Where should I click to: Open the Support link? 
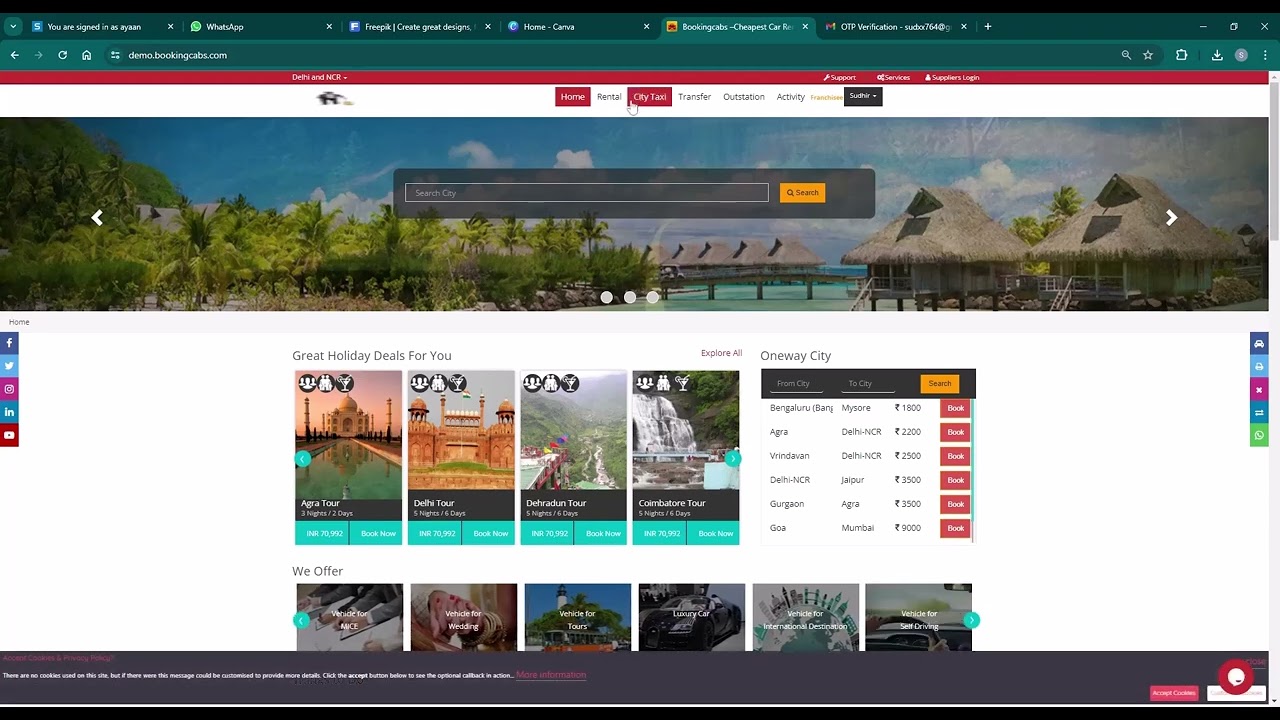[840, 77]
